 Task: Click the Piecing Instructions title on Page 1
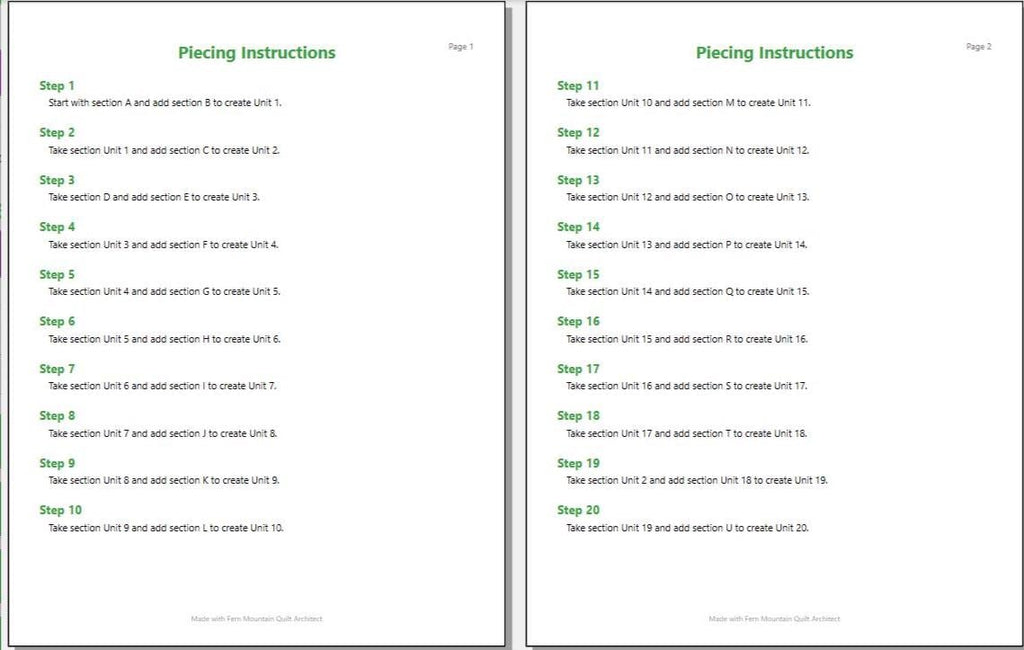(257, 53)
